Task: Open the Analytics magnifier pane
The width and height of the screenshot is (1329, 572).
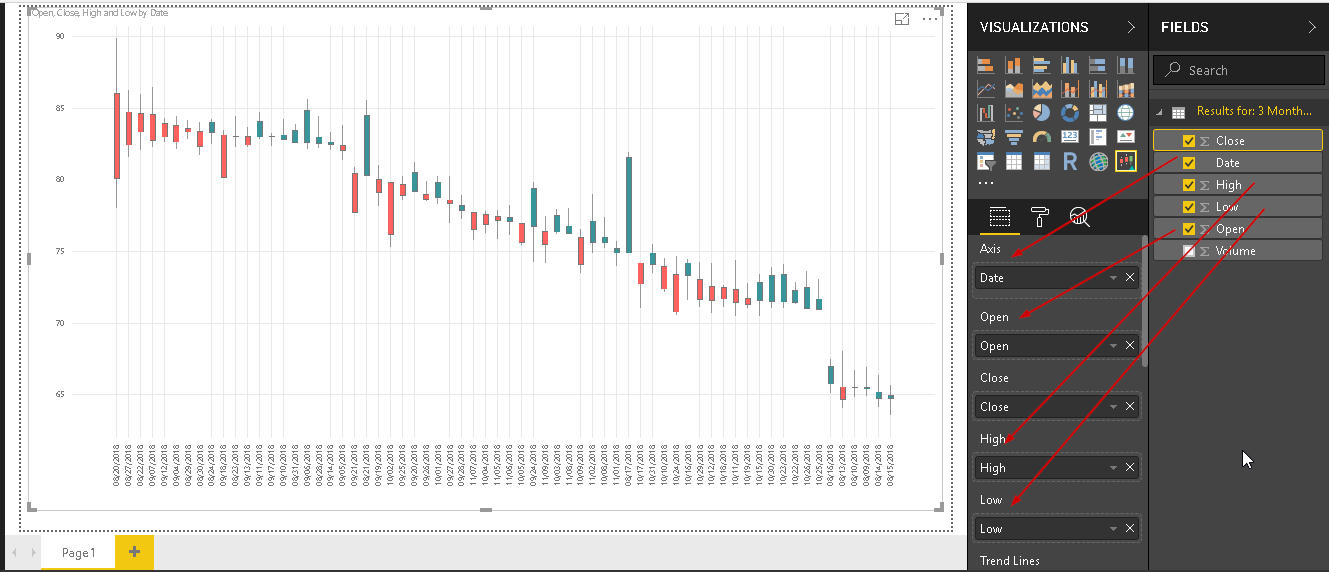Action: coord(1079,216)
